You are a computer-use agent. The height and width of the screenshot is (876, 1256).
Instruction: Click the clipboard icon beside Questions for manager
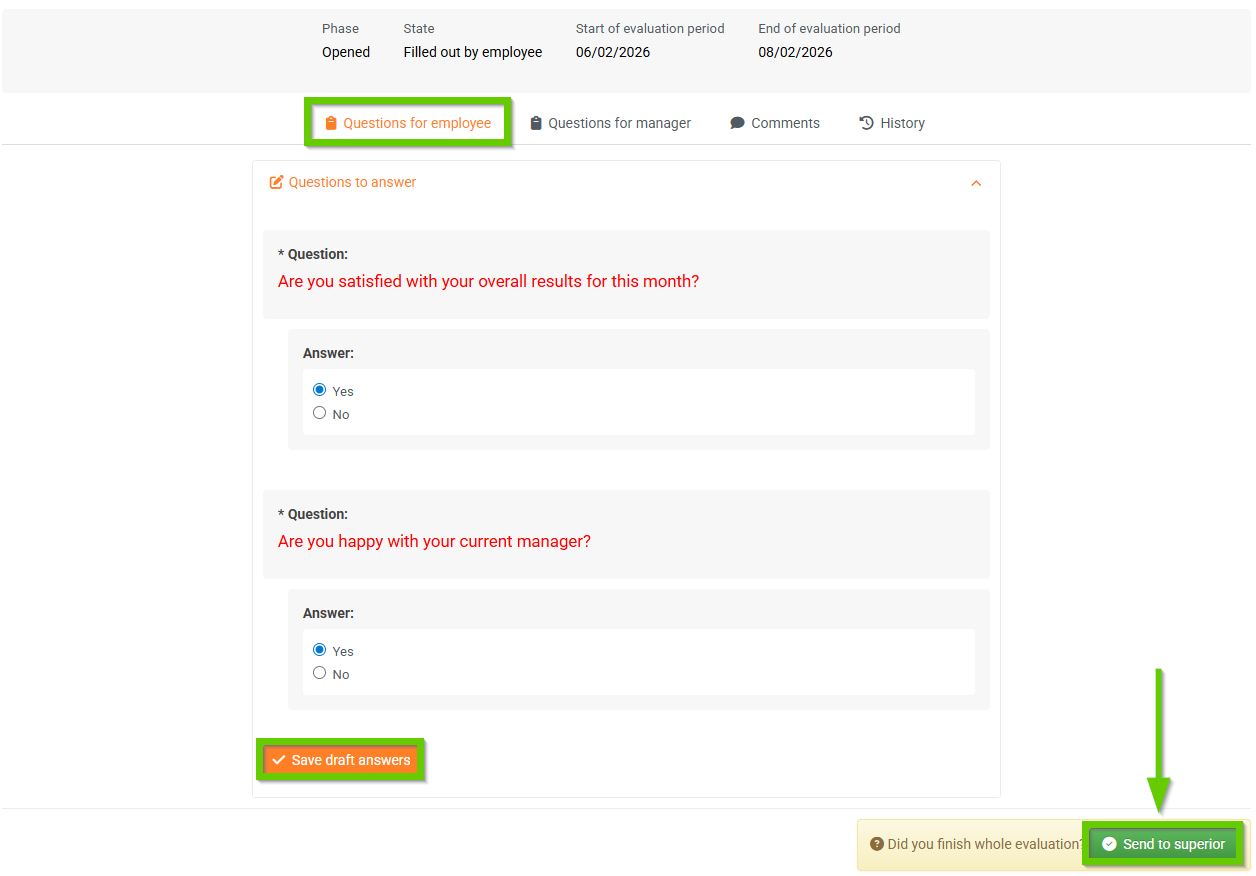[x=536, y=123]
